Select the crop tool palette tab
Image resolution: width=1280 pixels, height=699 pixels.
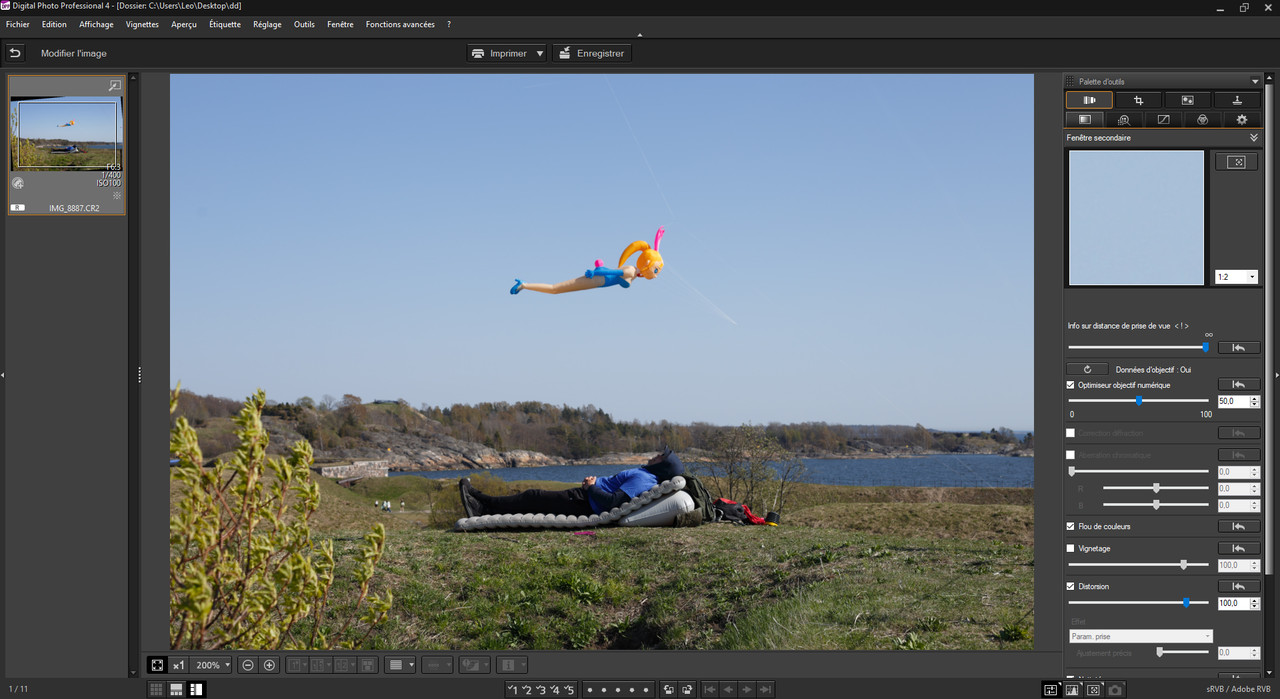[1138, 100]
